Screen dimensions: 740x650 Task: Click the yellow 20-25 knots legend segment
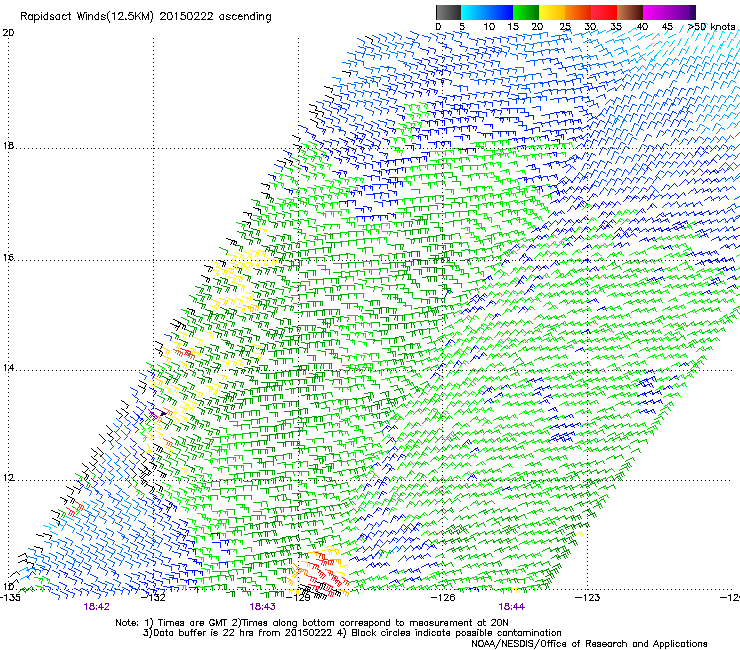pyautogui.click(x=552, y=12)
